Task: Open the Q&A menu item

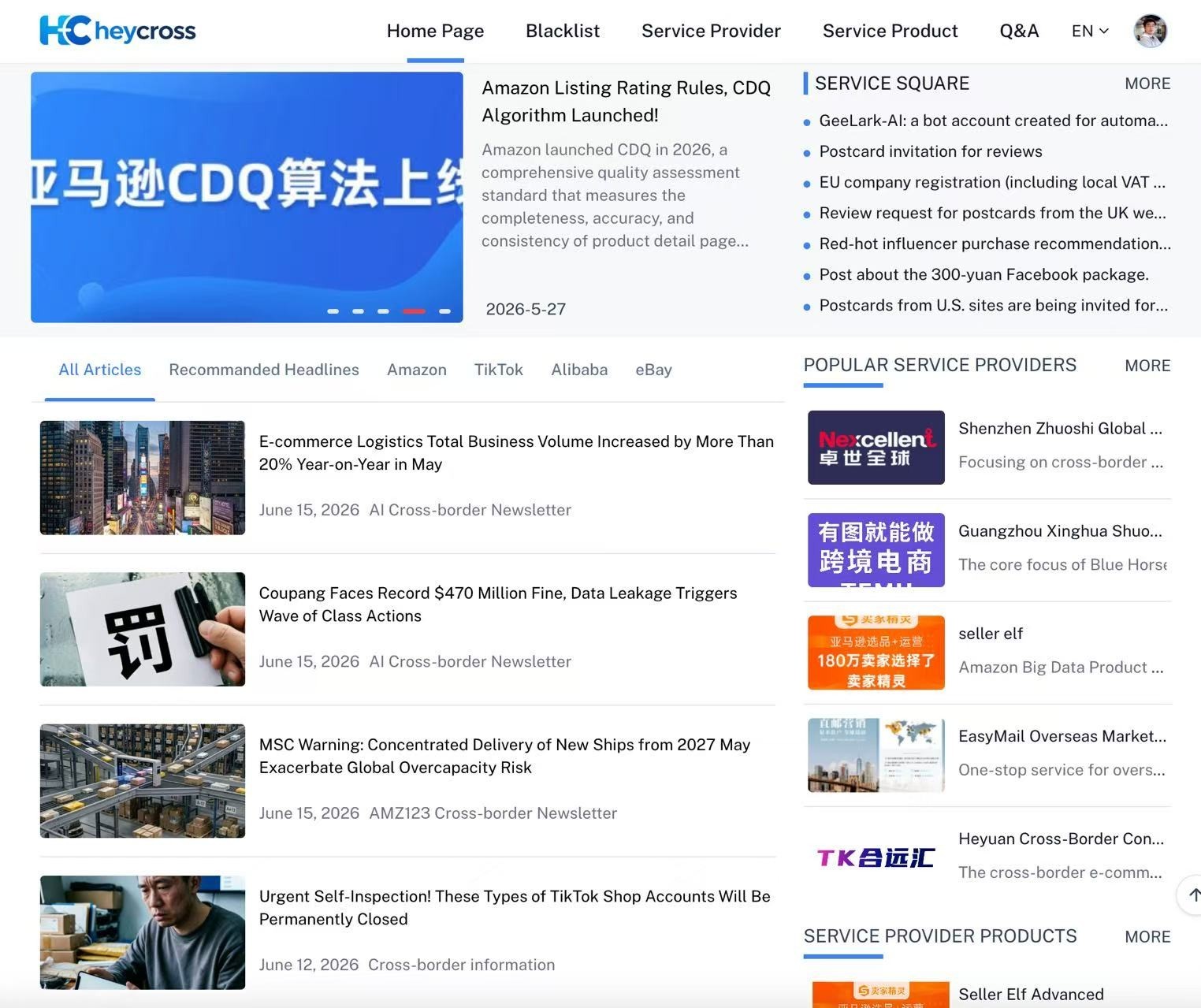Action: click(1019, 31)
